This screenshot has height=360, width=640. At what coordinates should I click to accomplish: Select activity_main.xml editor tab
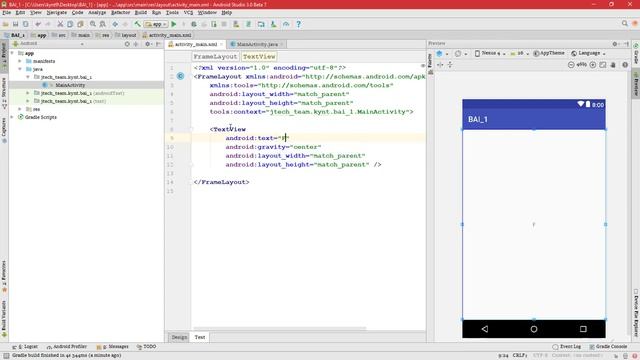[196, 44]
